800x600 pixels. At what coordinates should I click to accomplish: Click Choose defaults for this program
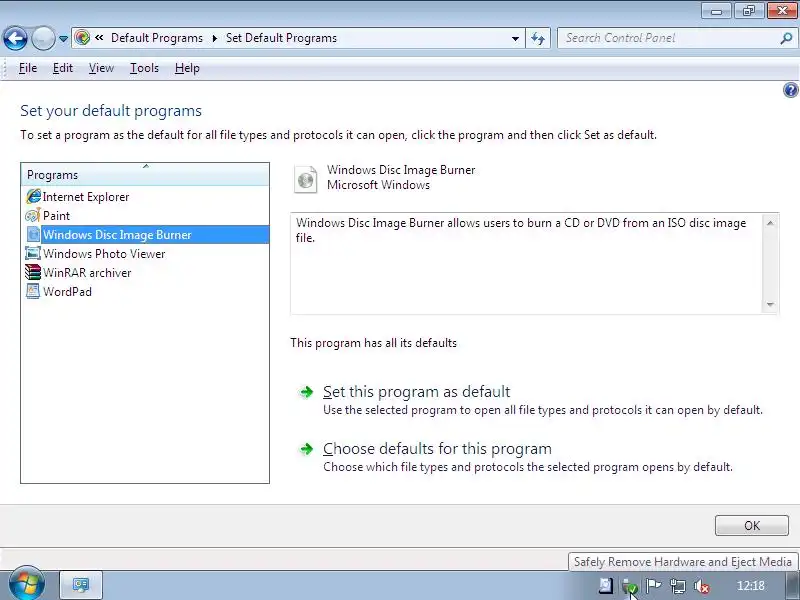click(437, 448)
